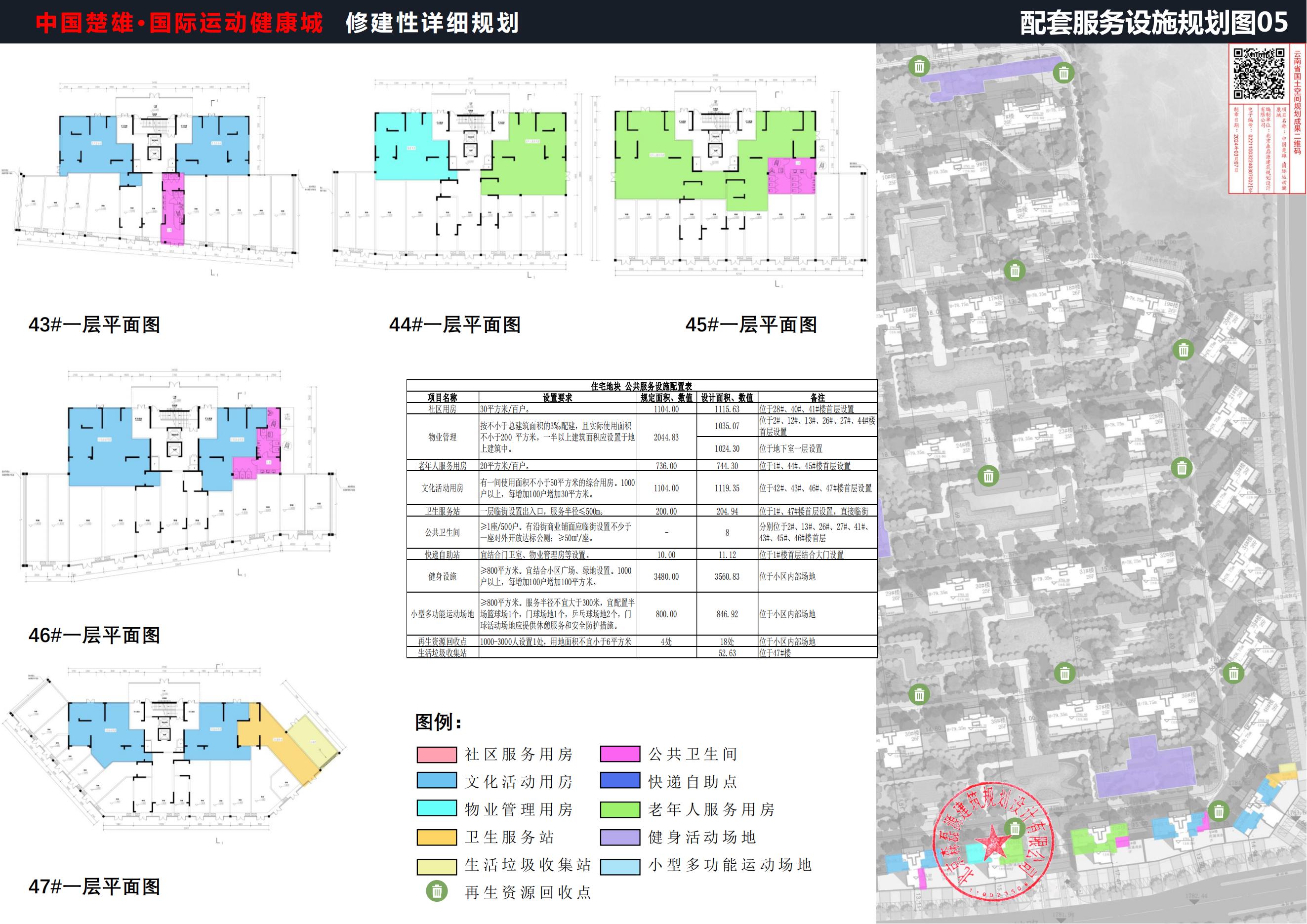The height and width of the screenshot is (924, 1307).
Task: Click the value 3560.83 in the table
Action: (x=727, y=576)
